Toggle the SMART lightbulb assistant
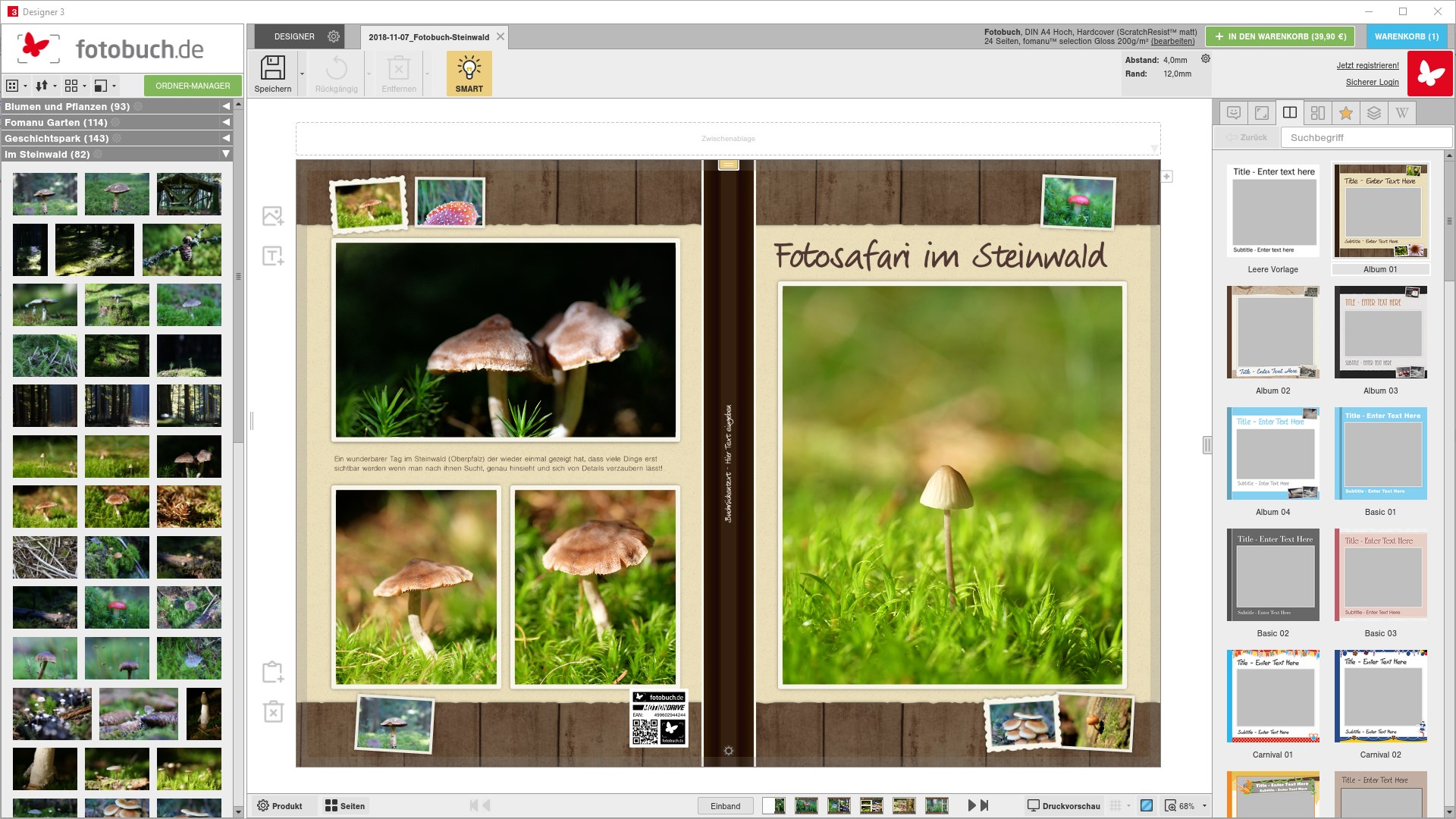The width and height of the screenshot is (1456, 819). pos(469,74)
